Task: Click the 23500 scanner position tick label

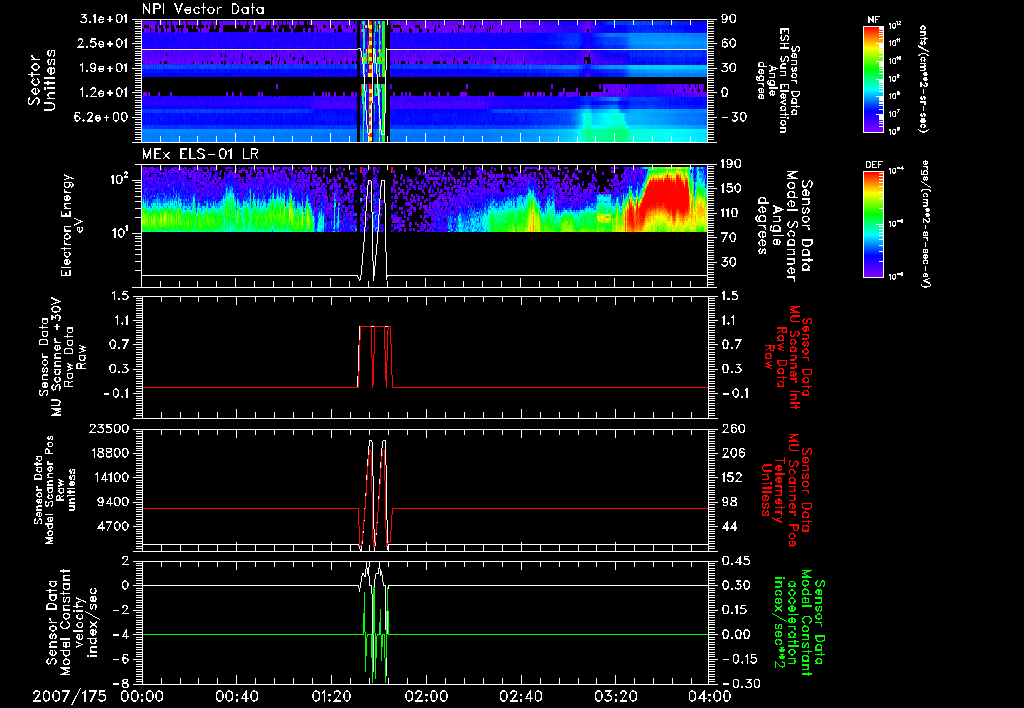Action: pyautogui.click(x=110, y=429)
